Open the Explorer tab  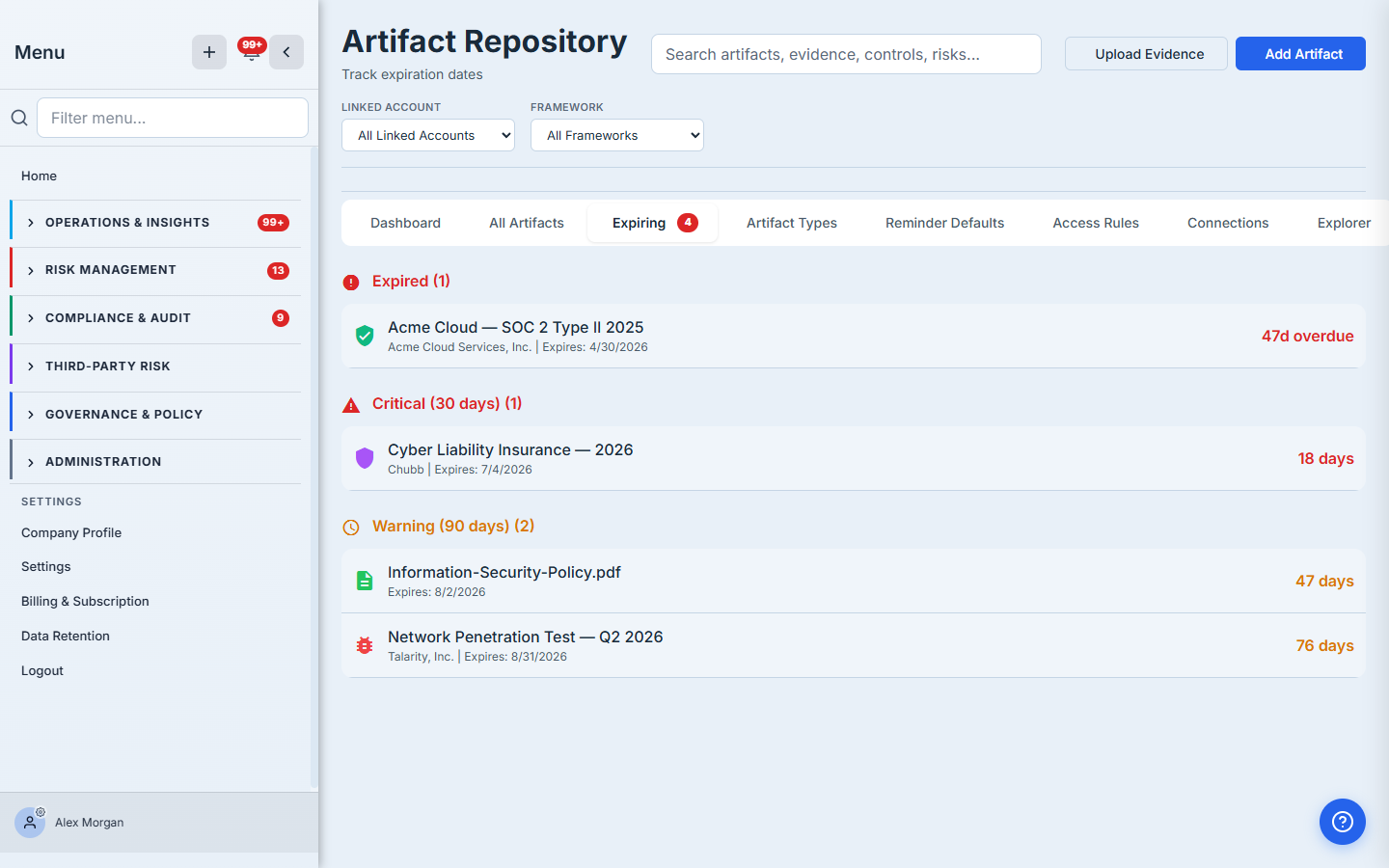pyautogui.click(x=1344, y=223)
